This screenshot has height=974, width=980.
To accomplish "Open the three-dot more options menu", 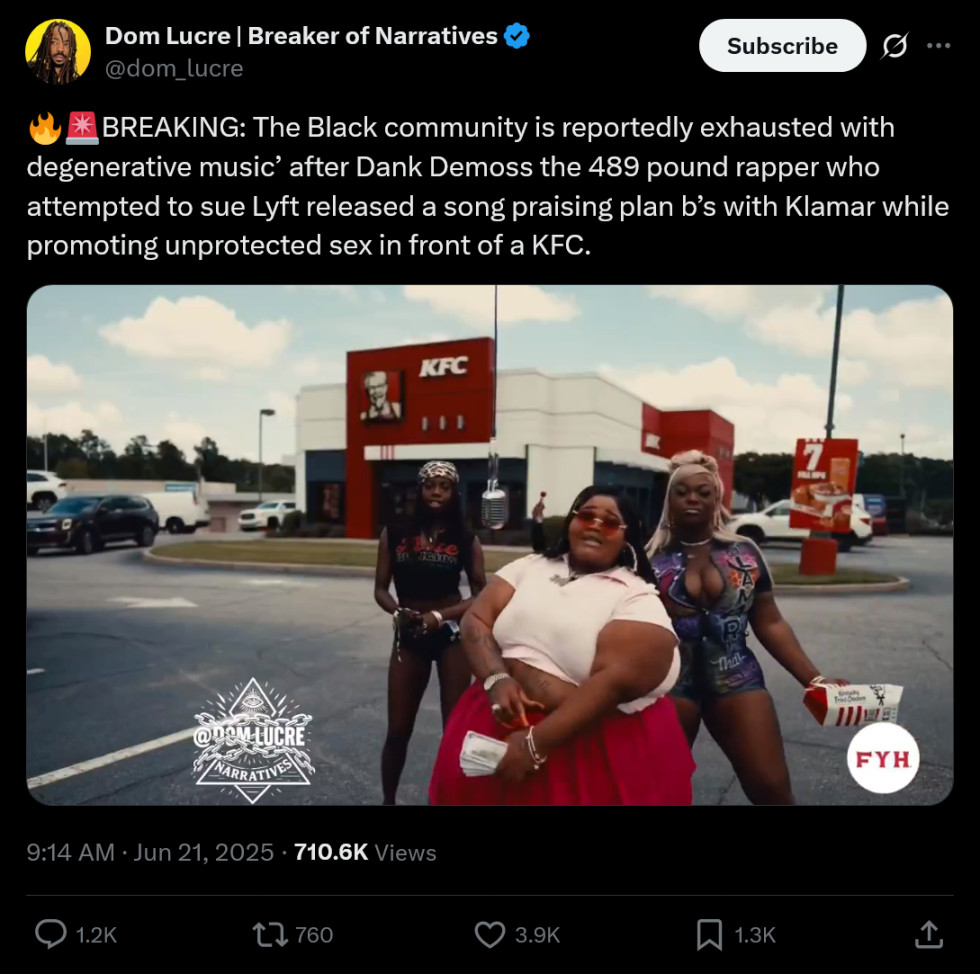I will 939,46.
